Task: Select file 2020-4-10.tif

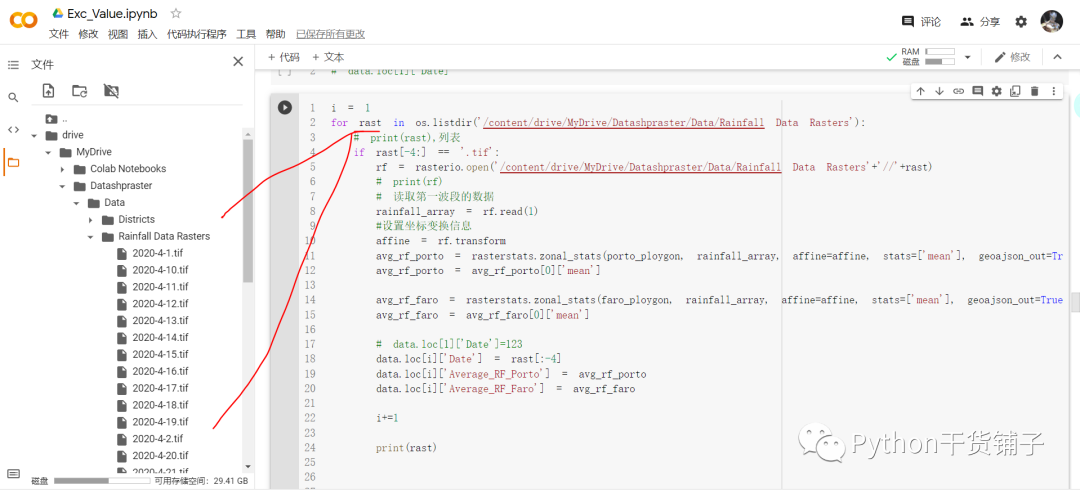Action: point(160,270)
